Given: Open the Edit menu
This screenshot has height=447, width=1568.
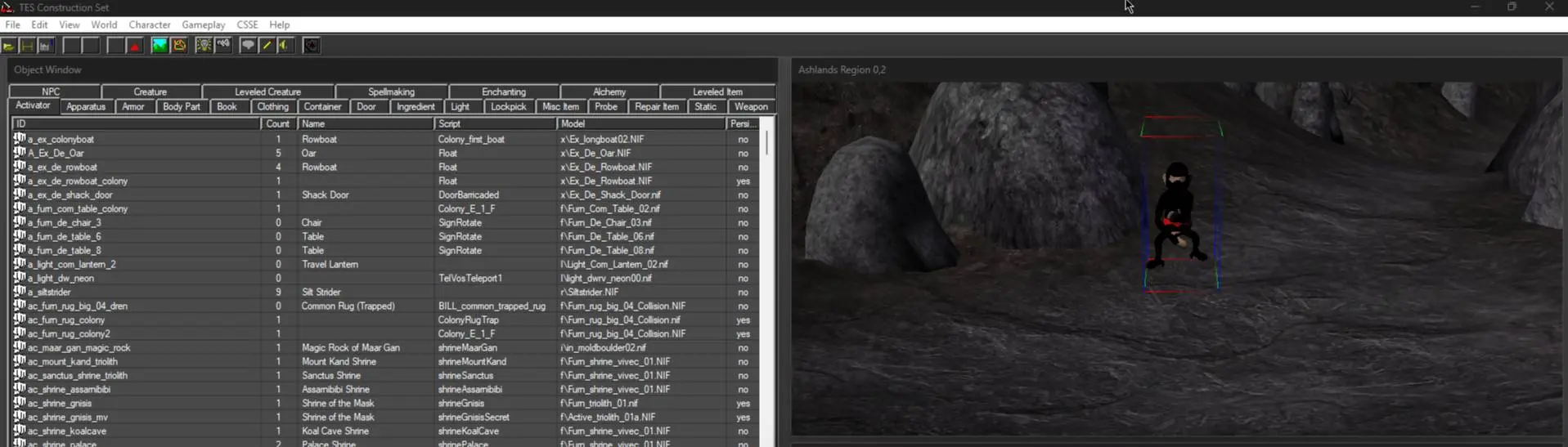Looking at the screenshot, I should tap(39, 25).
